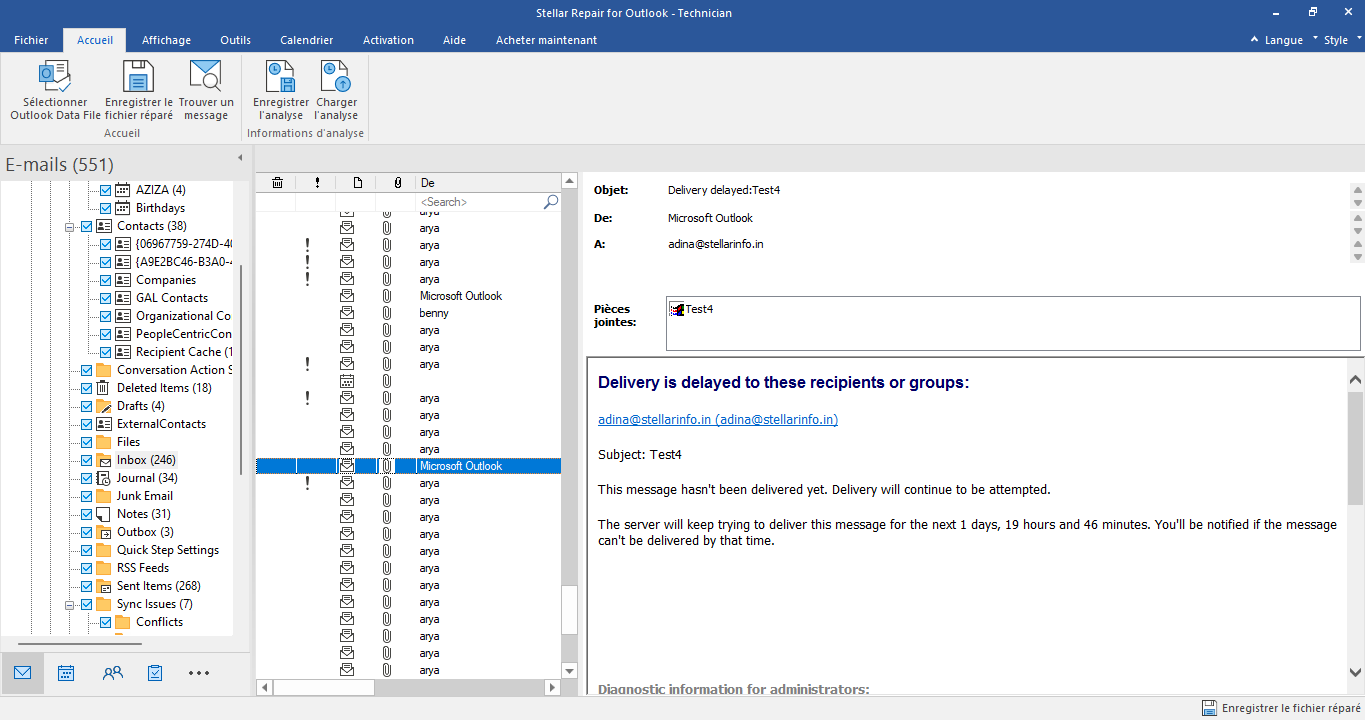Click the search magnifier icon in De column
Viewport: 1365px width, 720px height.
550,201
